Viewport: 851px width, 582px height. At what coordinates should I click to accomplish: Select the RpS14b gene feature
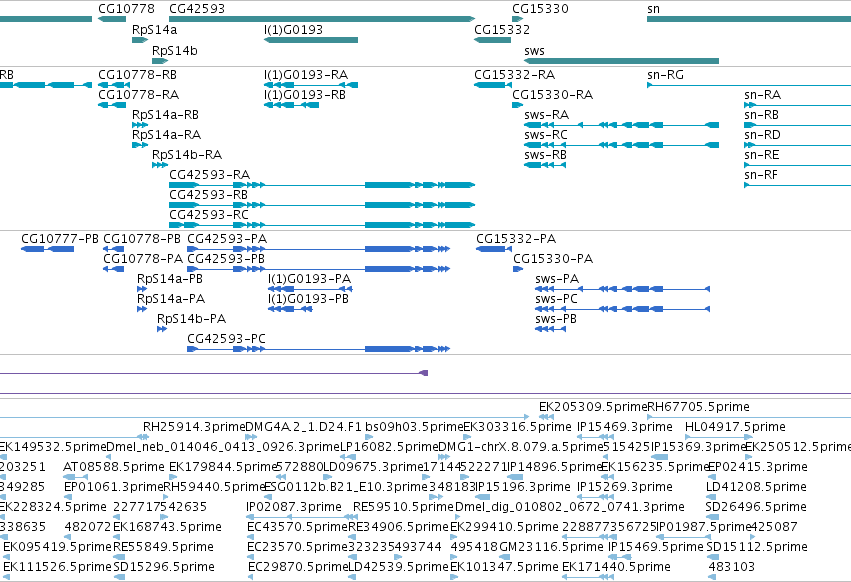click(x=160, y=61)
